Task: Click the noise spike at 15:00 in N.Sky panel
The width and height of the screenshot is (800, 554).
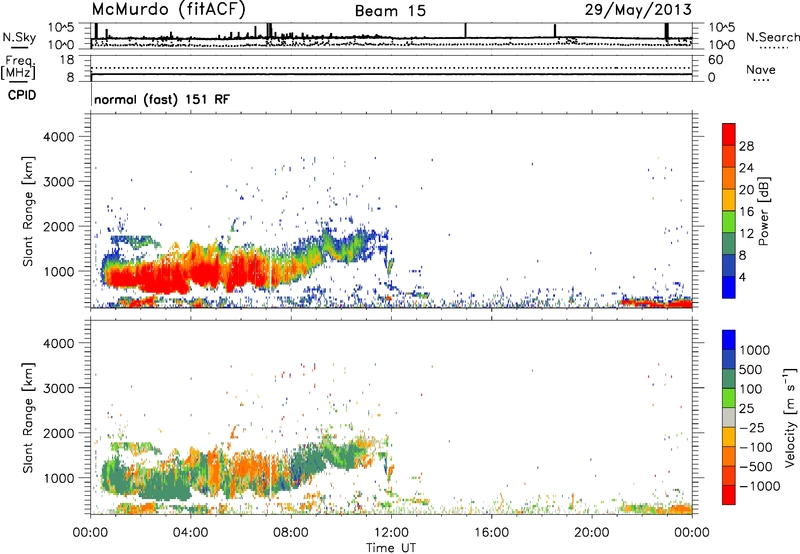Action: click(465, 31)
